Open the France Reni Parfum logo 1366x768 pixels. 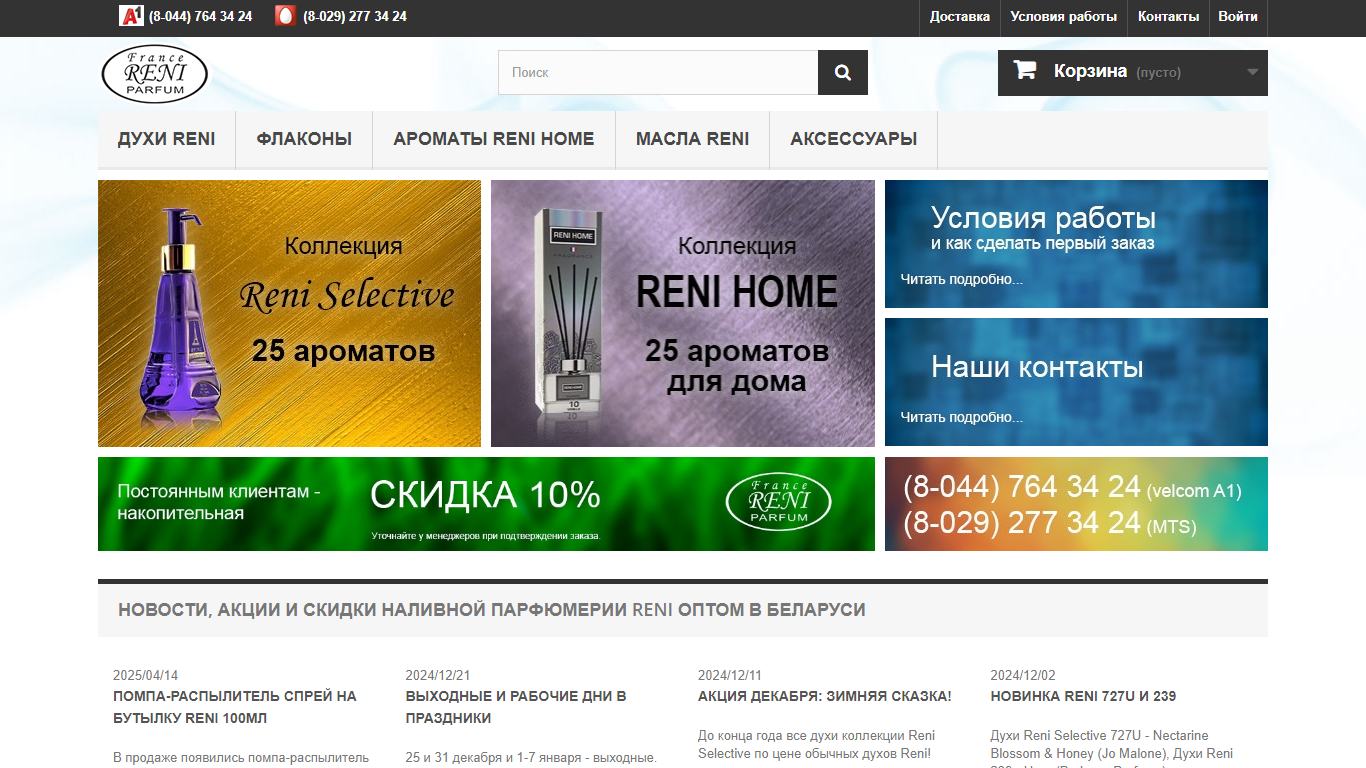(x=155, y=74)
